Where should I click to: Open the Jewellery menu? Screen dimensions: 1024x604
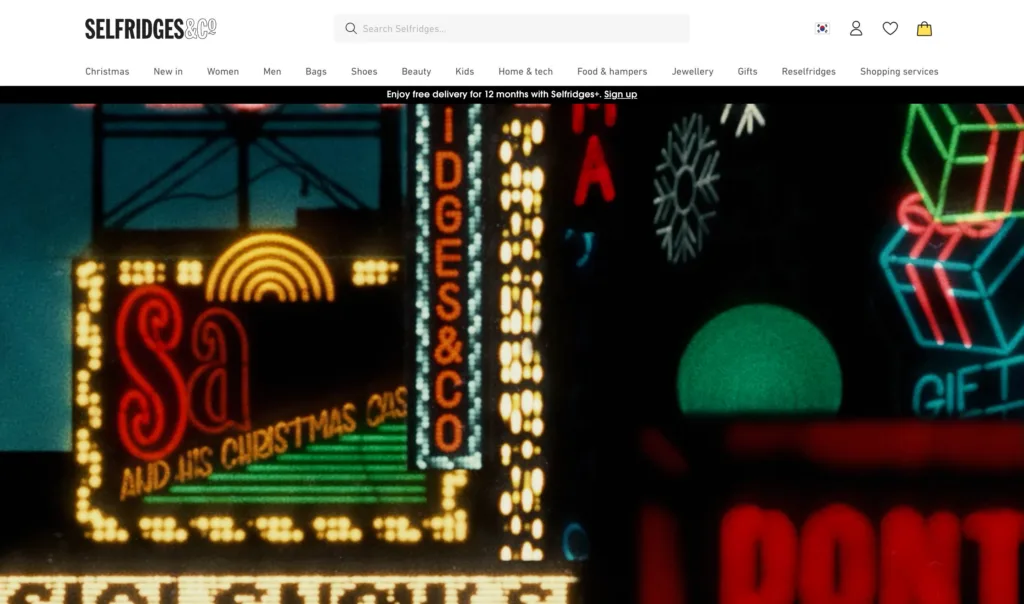692,72
